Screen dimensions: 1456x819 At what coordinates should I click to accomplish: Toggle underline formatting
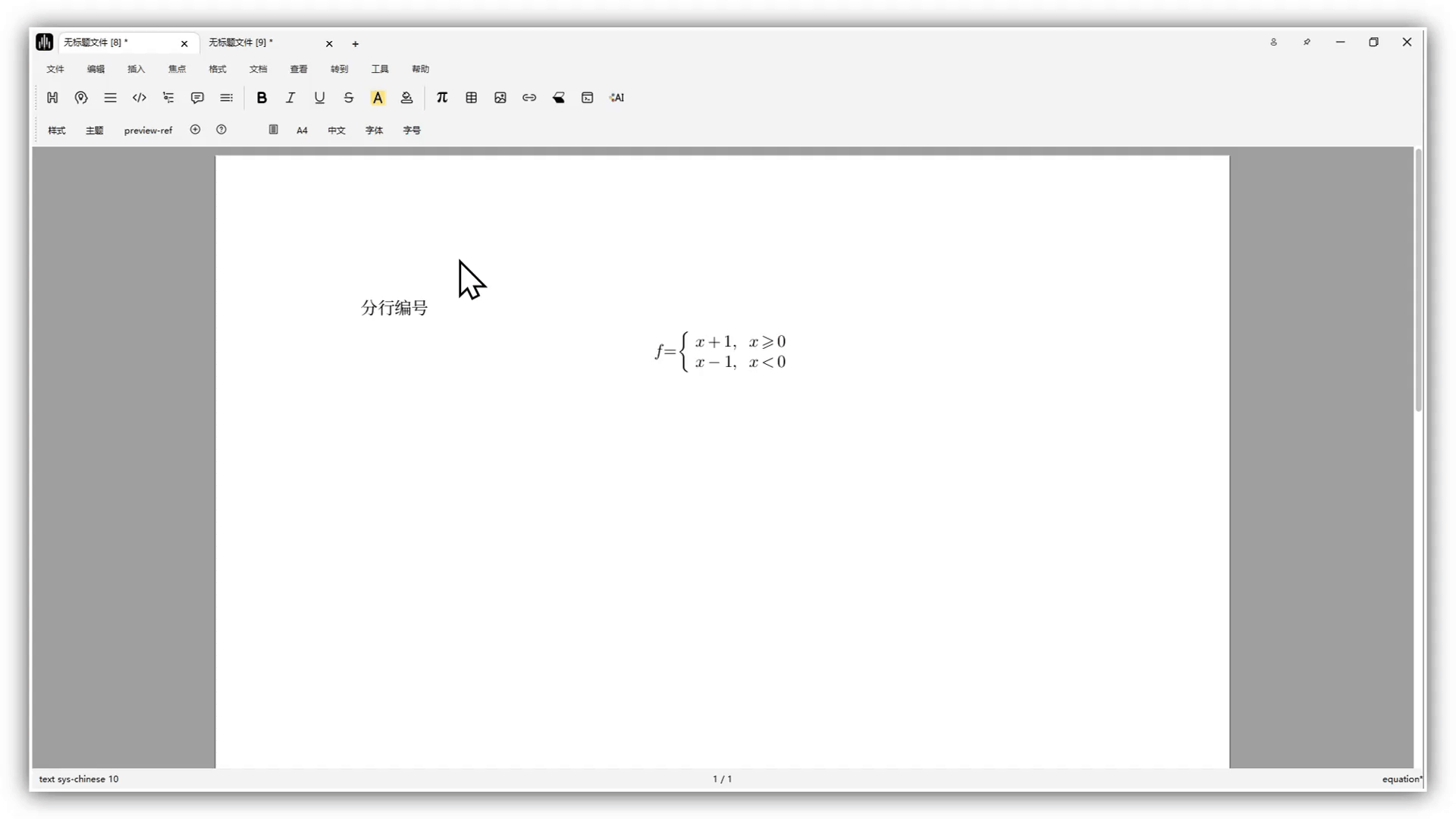click(x=319, y=98)
